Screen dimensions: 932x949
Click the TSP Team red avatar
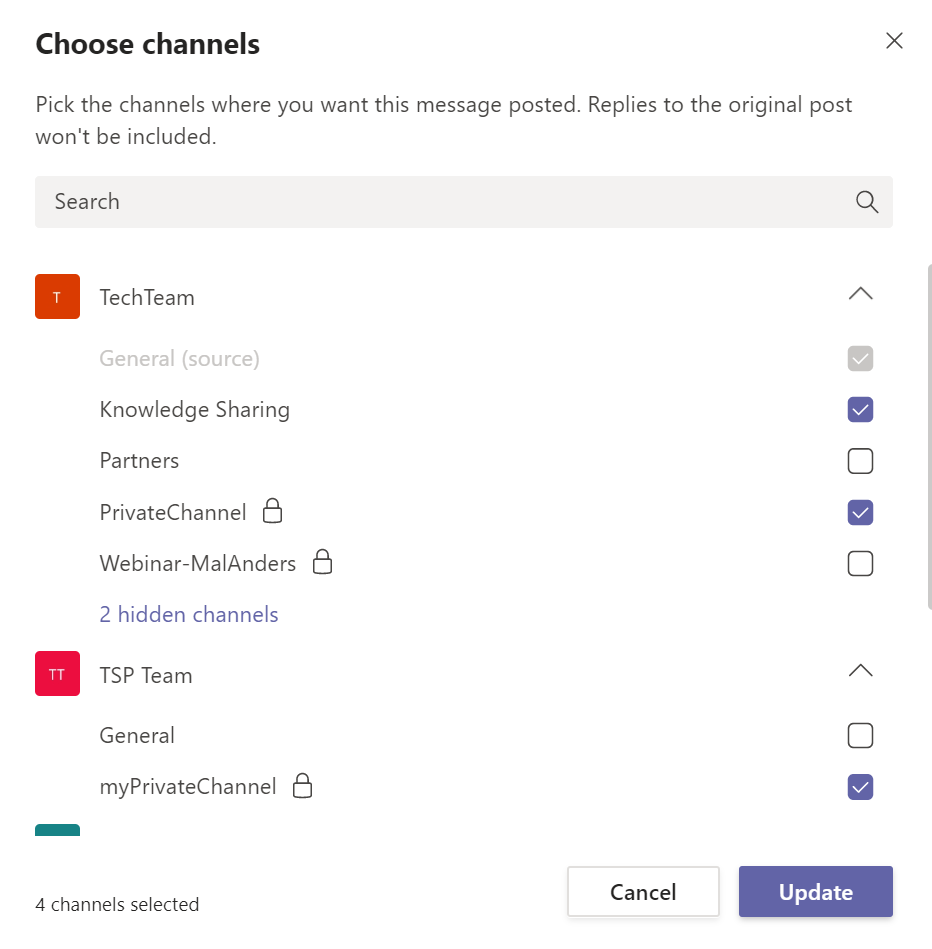57,674
